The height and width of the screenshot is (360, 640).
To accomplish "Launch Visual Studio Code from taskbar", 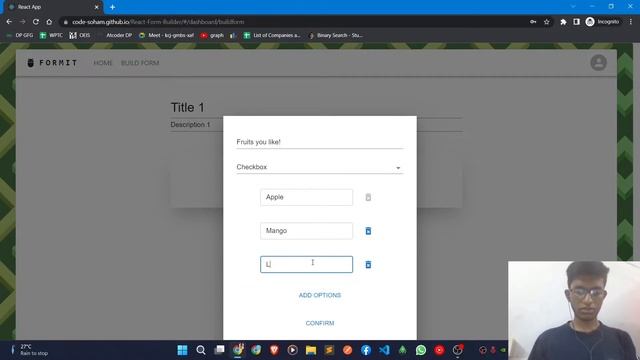I will click(384, 350).
